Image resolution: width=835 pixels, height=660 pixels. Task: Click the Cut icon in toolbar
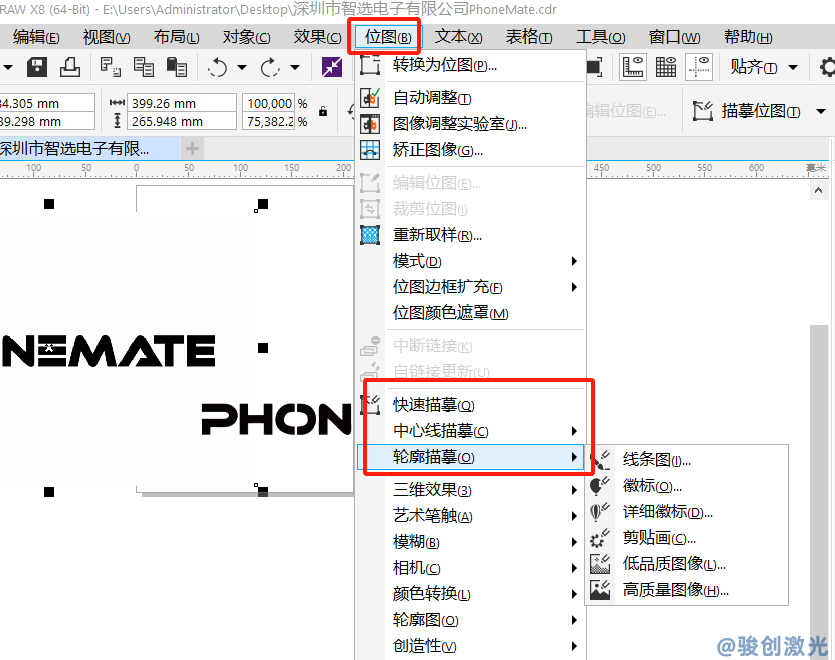[110, 67]
